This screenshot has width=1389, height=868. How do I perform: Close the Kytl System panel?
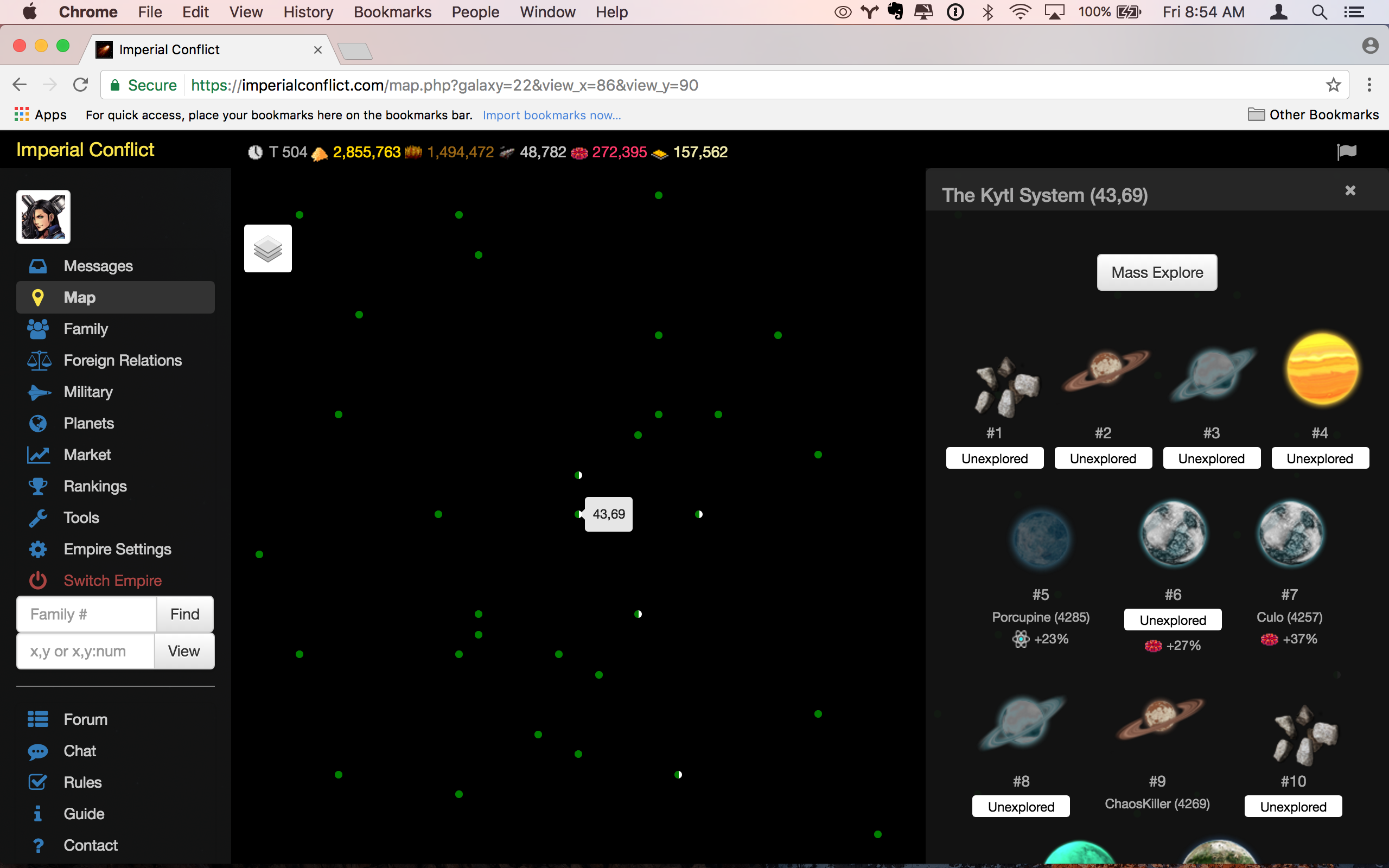pyautogui.click(x=1350, y=190)
